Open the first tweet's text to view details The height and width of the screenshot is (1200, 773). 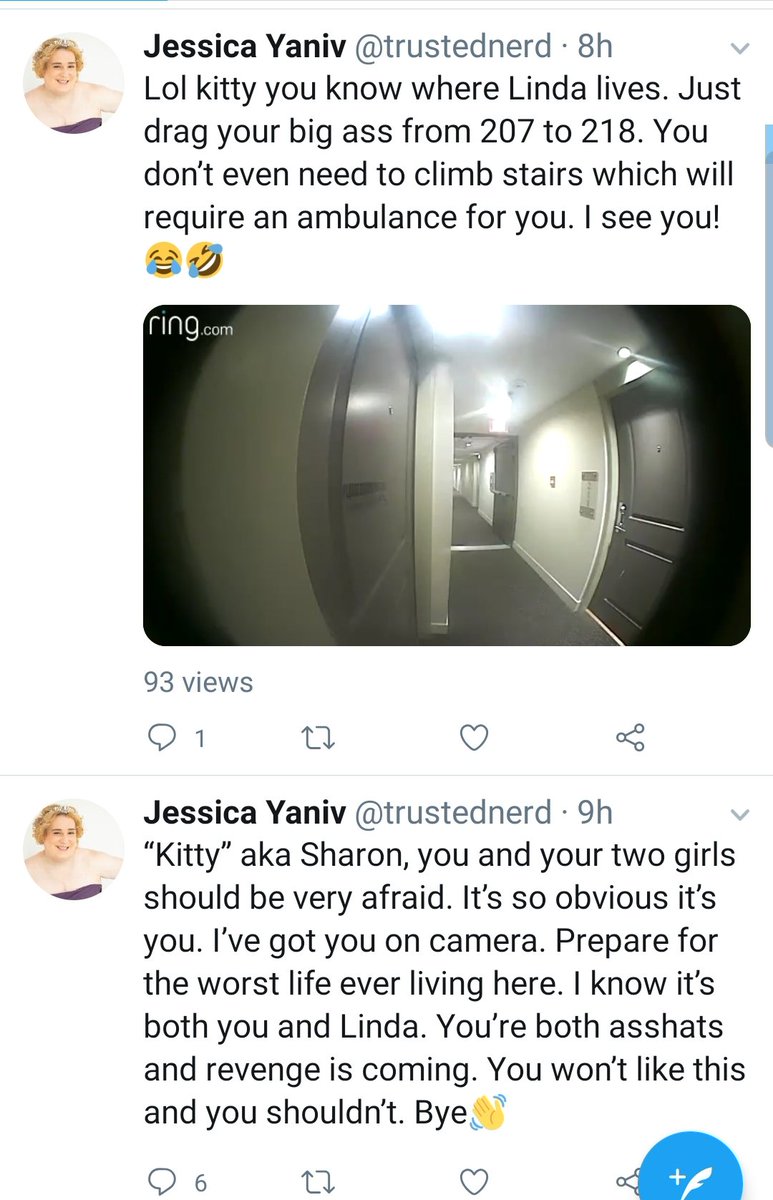[443, 174]
